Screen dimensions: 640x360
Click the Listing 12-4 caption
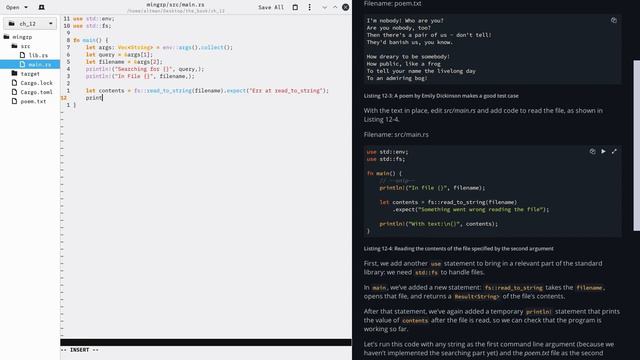point(458,249)
